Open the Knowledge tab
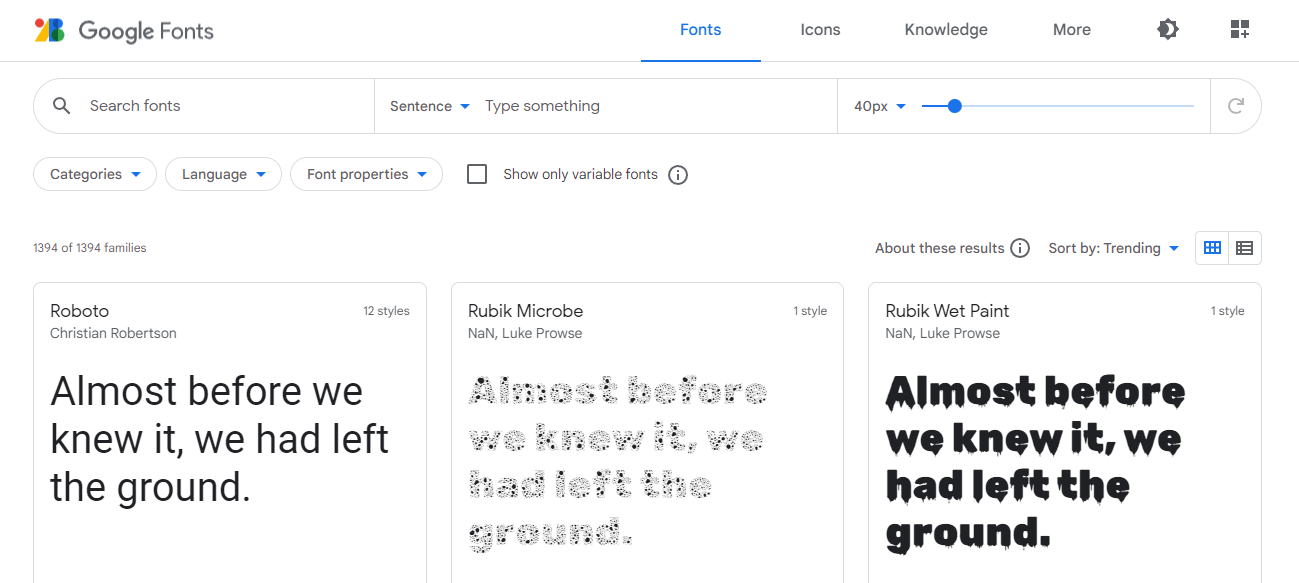This screenshot has width=1299, height=583. [x=946, y=30]
